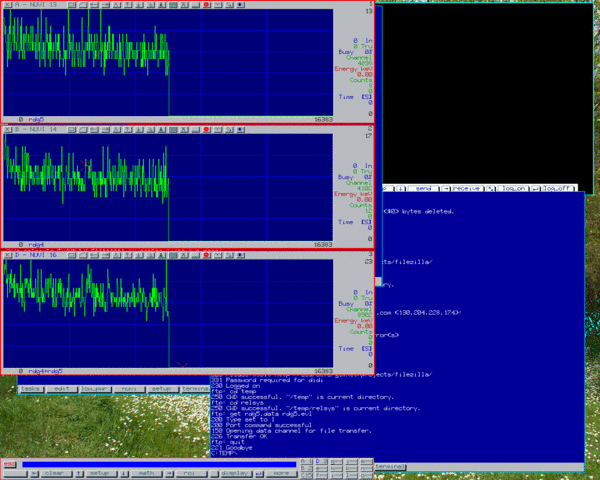
Task: Click the C:\TEMP> prompt in the terminal
Action: point(224,453)
